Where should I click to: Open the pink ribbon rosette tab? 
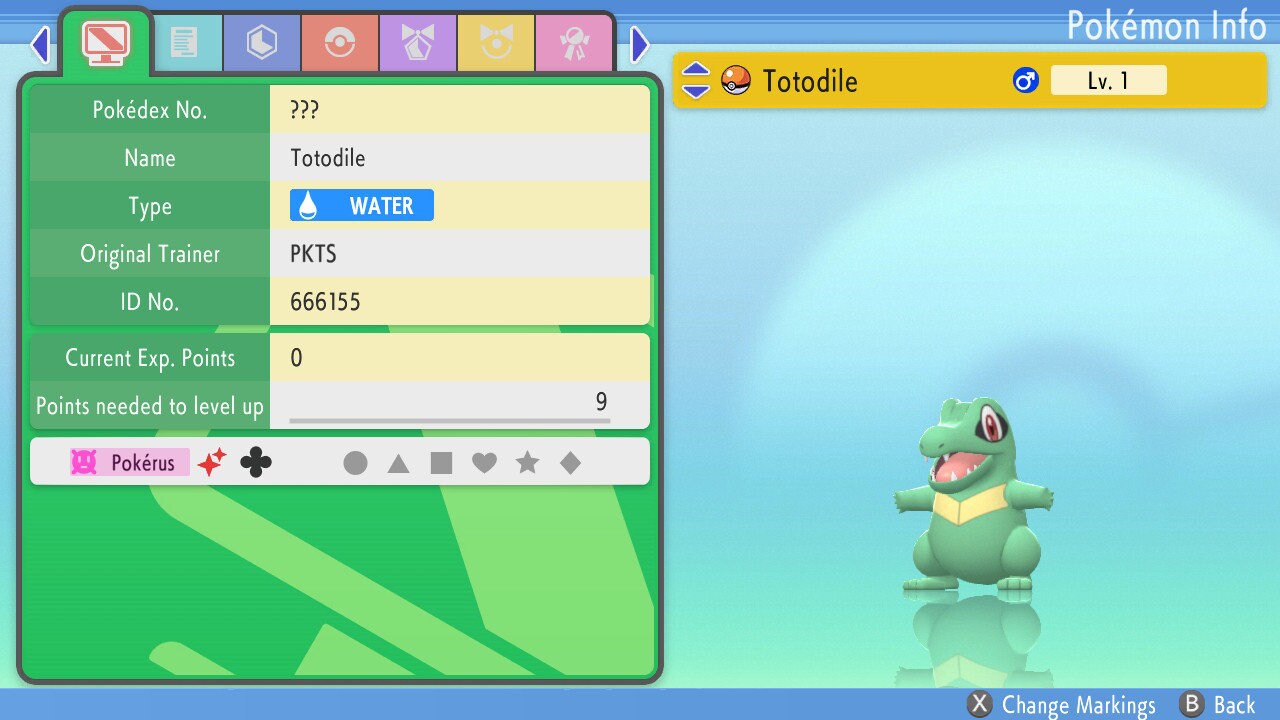tap(574, 44)
